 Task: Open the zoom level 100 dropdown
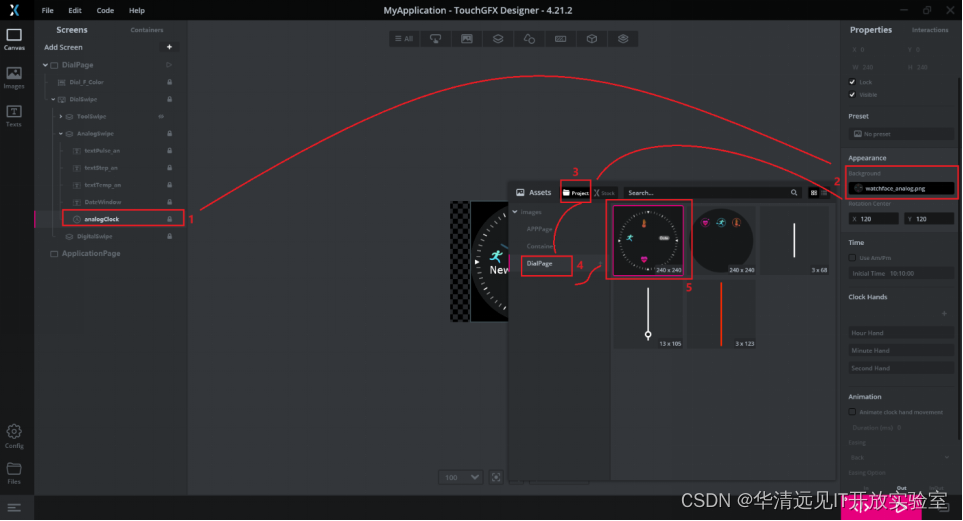coord(461,477)
